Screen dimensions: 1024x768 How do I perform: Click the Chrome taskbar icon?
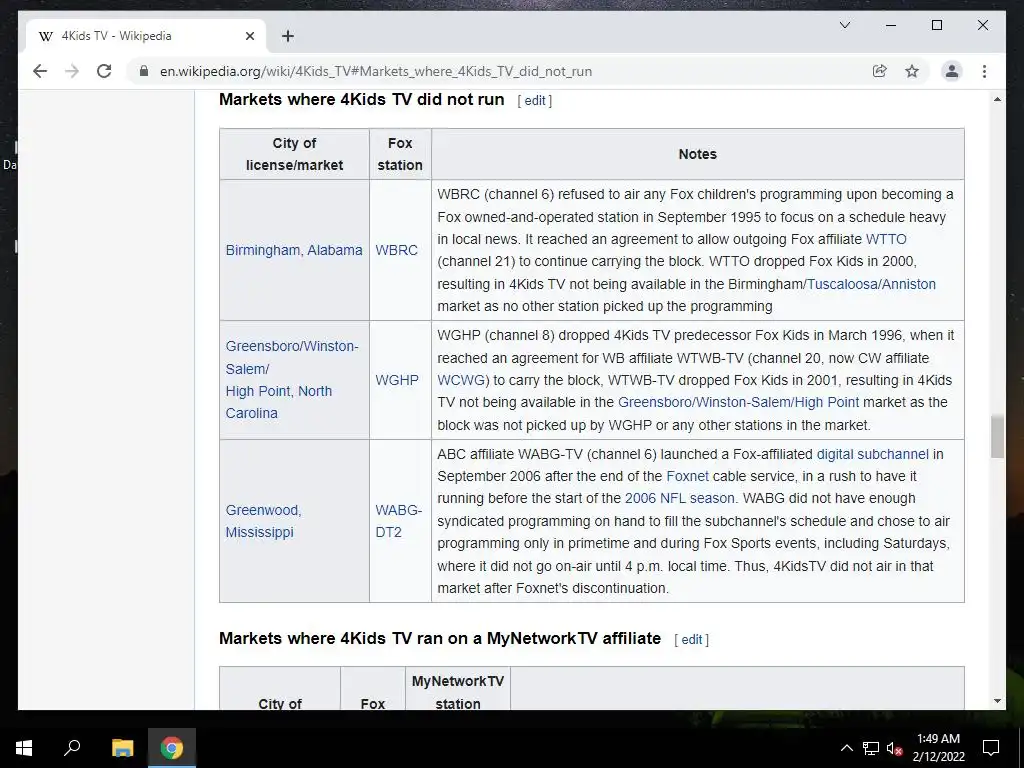pyautogui.click(x=172, y=748)
